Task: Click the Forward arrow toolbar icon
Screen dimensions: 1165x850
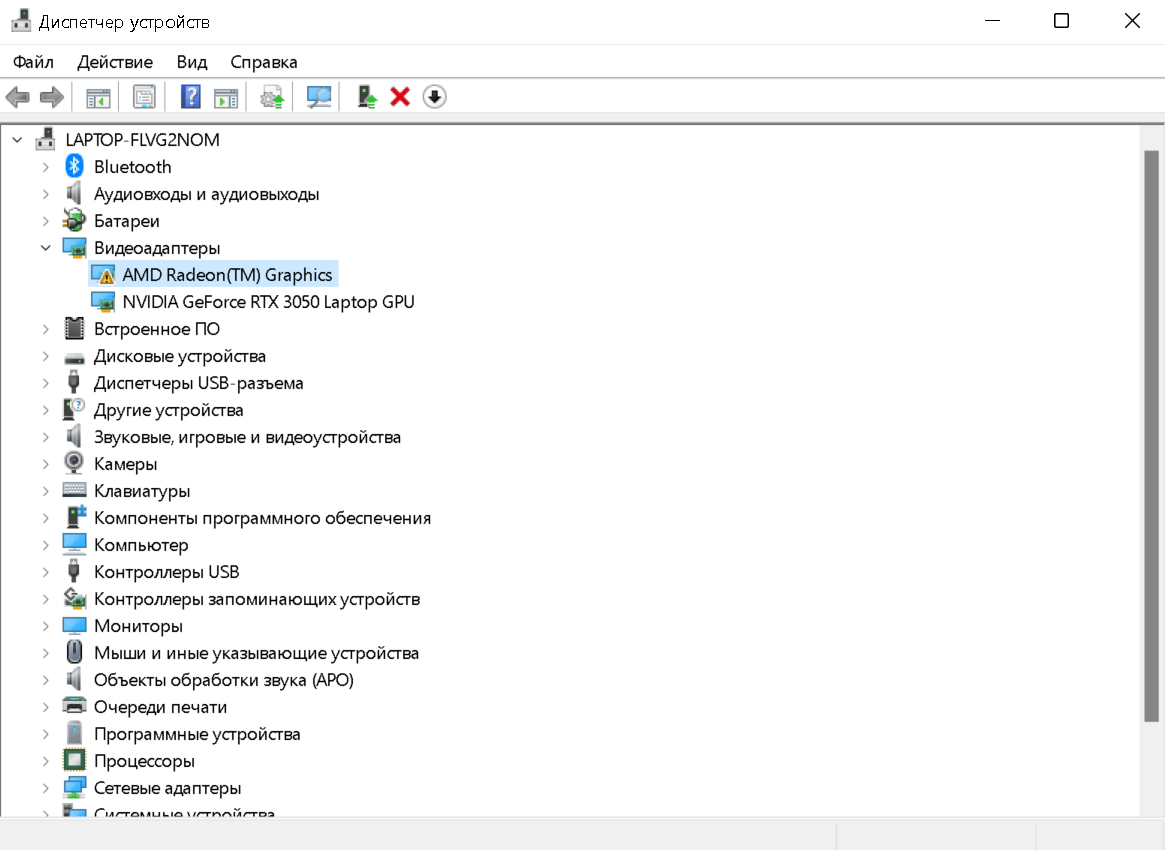Action: point(52,97)
